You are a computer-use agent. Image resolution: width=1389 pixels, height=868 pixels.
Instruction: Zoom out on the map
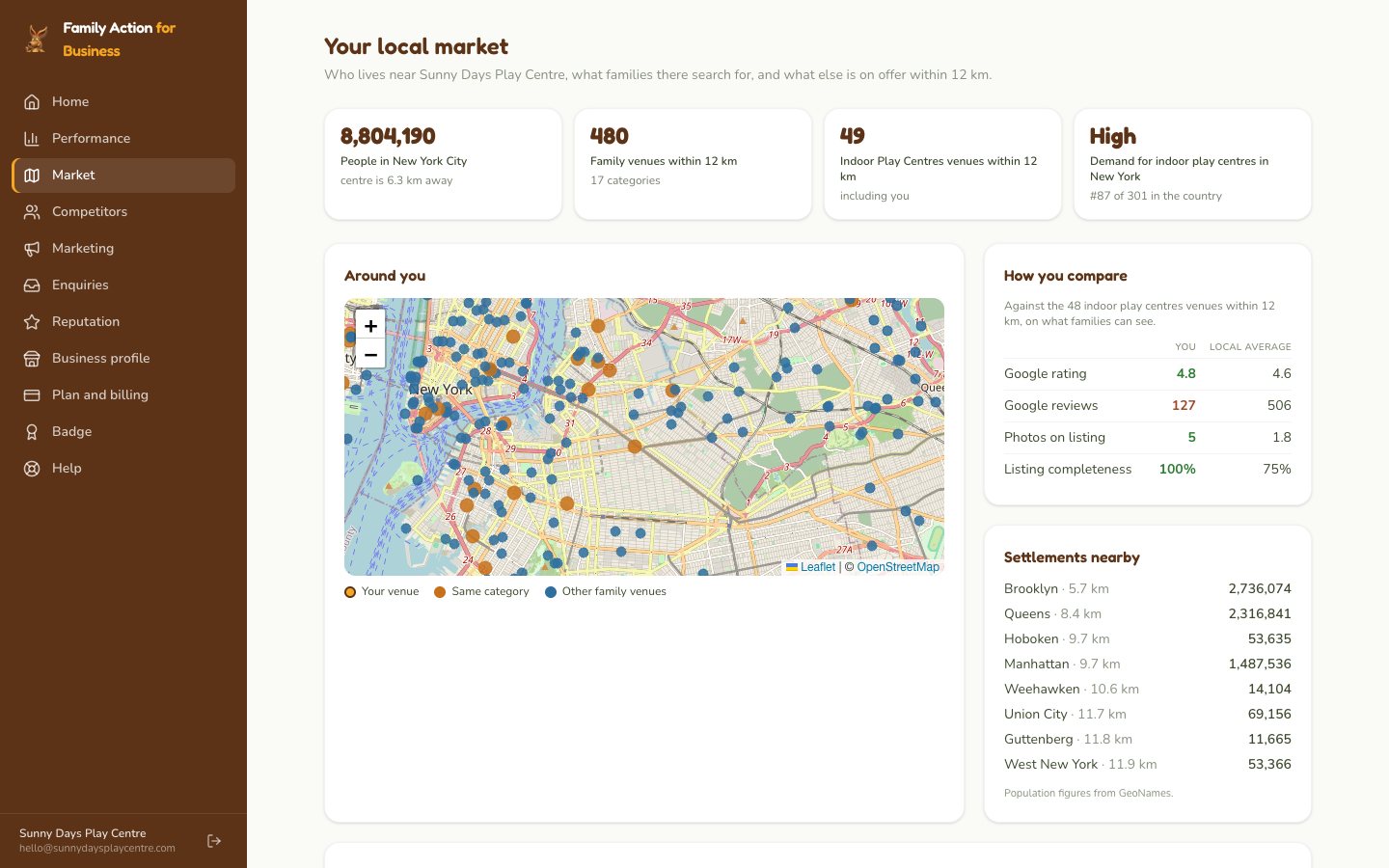[370, 354]
